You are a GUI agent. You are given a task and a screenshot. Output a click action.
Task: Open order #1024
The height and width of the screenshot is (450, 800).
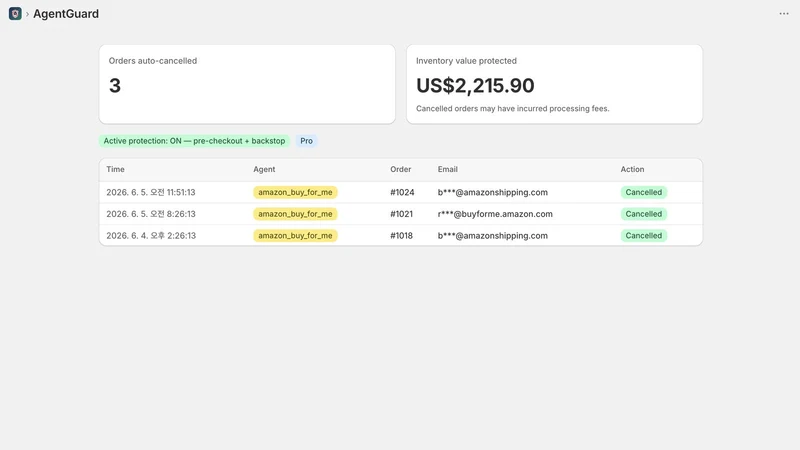(x=402, y=192)
